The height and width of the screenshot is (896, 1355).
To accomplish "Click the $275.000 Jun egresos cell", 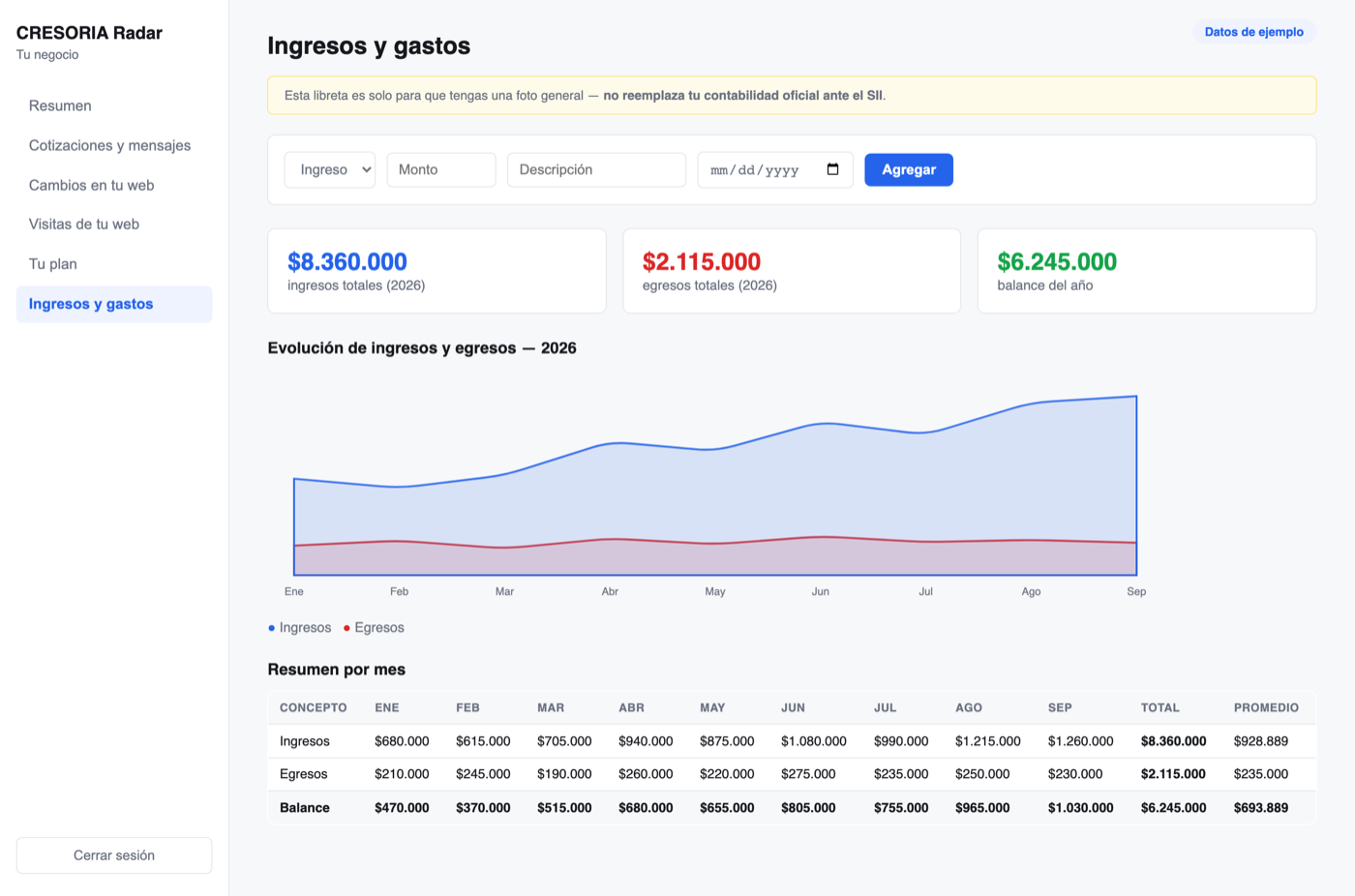I will click(808, 774).
